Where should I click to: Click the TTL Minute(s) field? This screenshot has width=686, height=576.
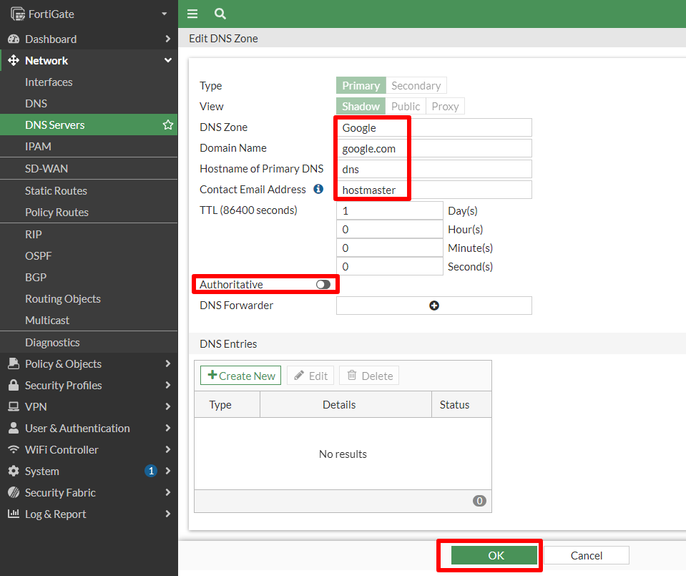click(389, 248)
